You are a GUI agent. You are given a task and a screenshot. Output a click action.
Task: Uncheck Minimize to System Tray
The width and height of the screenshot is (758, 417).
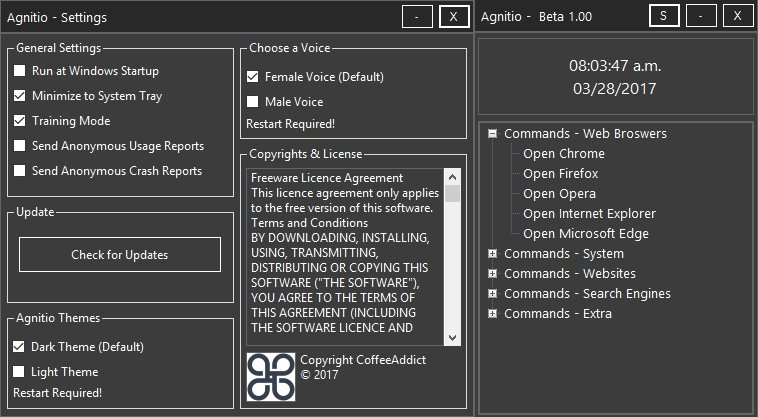pos(19,96)
